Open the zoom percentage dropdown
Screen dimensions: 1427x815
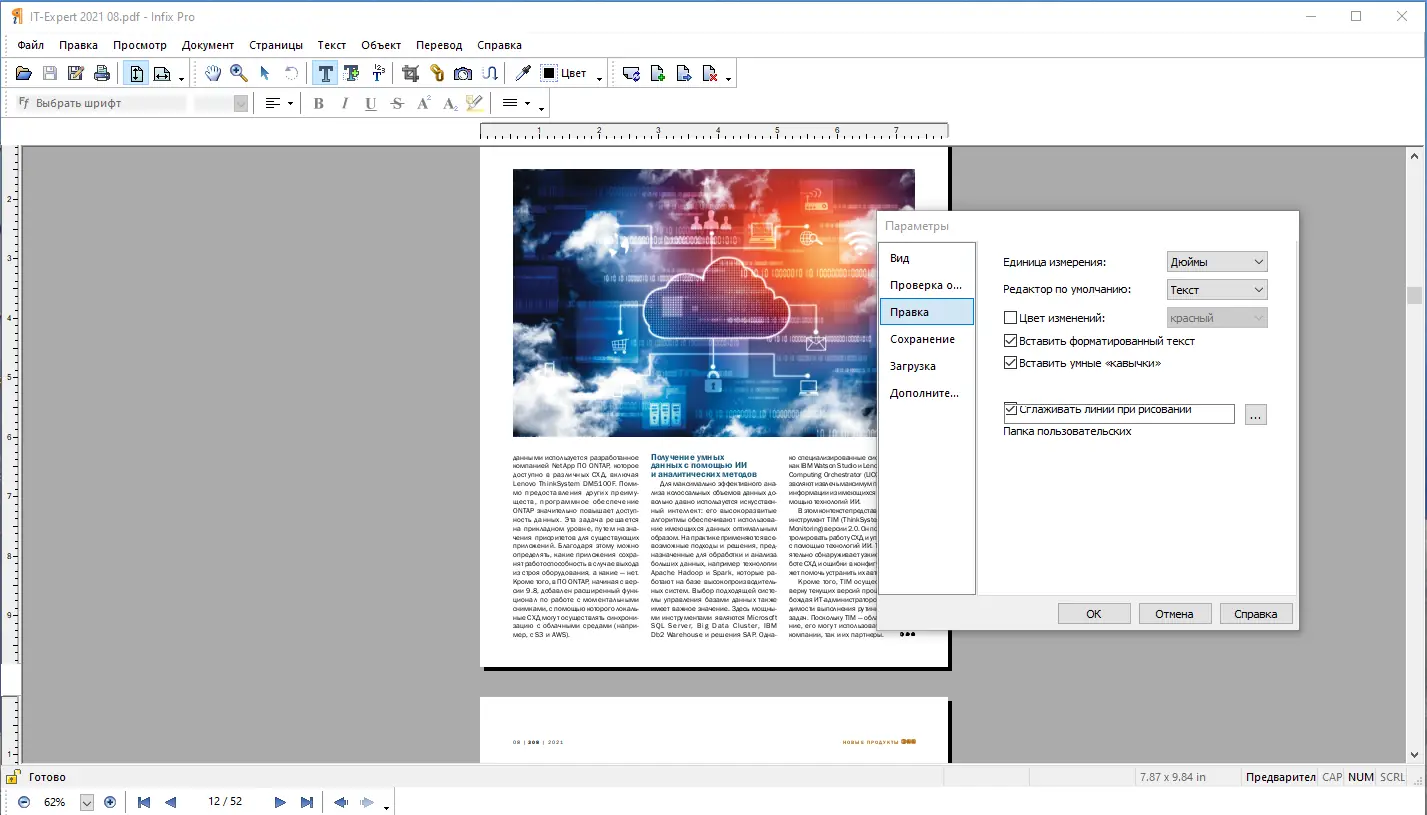coord(86,802)
